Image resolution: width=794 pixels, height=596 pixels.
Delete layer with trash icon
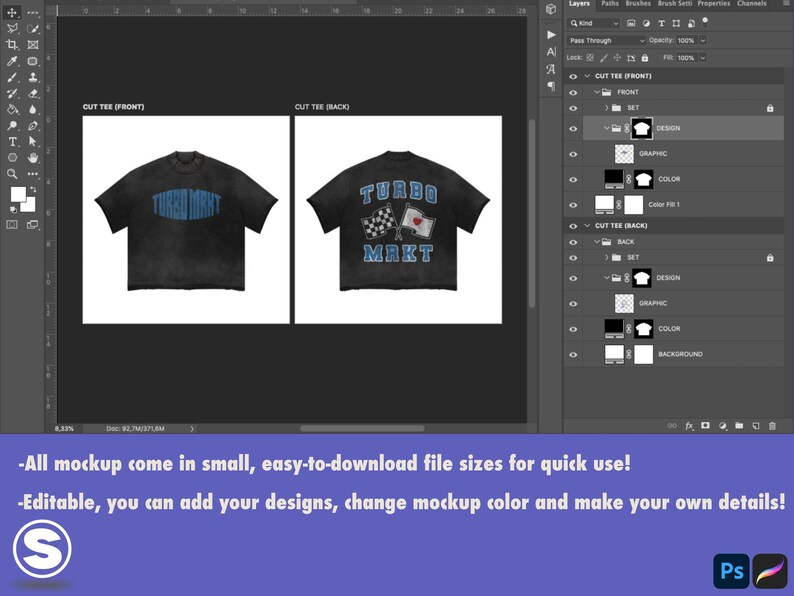tap(772, 426)
